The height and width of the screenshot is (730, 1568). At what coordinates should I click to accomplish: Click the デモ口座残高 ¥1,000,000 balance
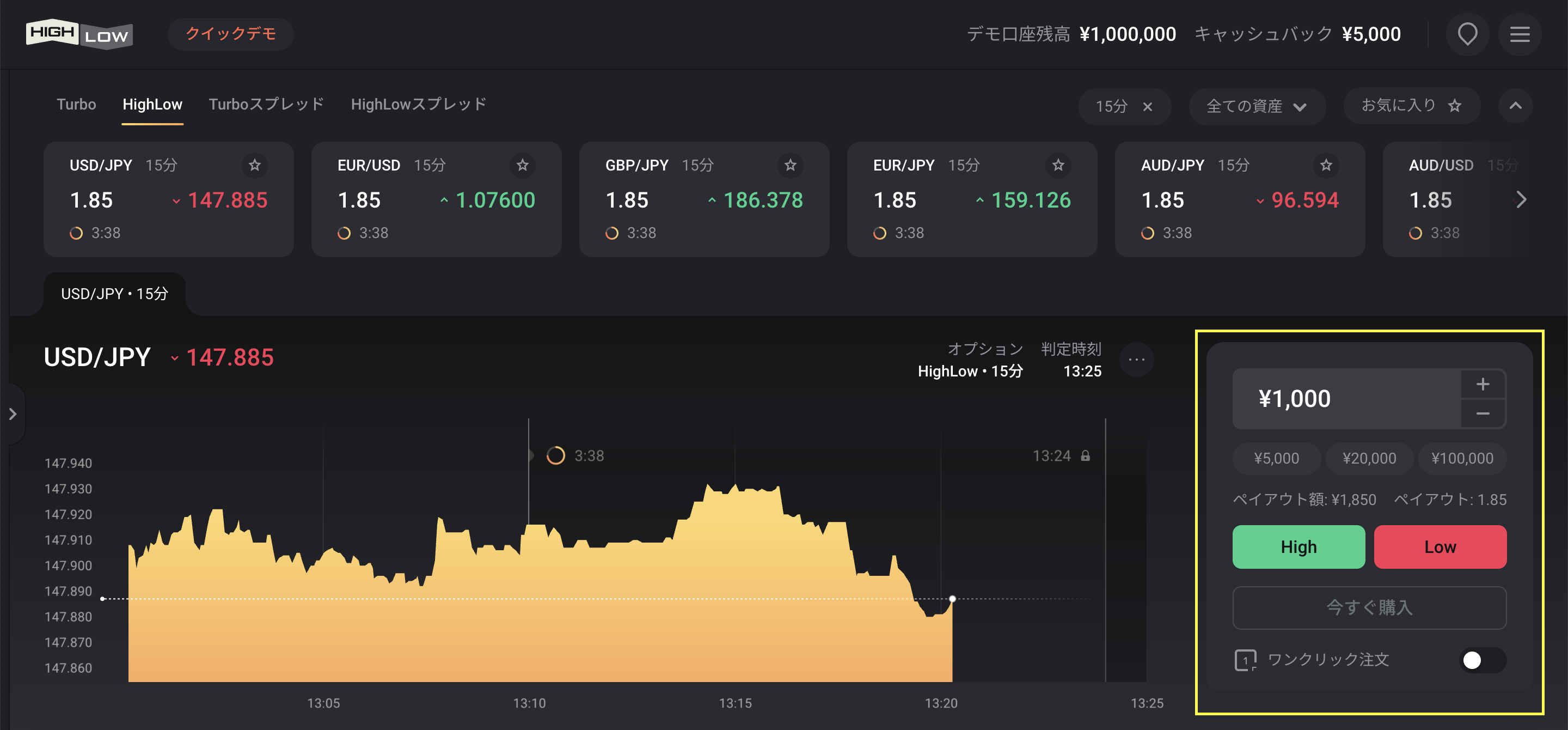point(1071,34)
